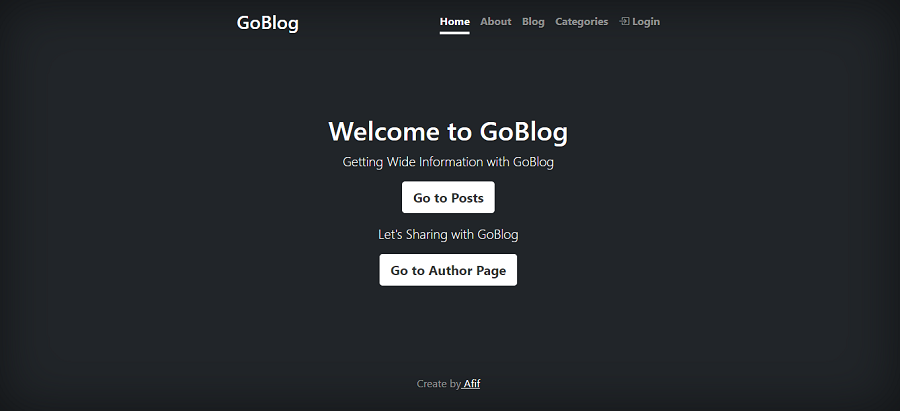Click the Getting Wide Information subtitle text
This screenshot has height=411, width=900.
pos(448,162)
